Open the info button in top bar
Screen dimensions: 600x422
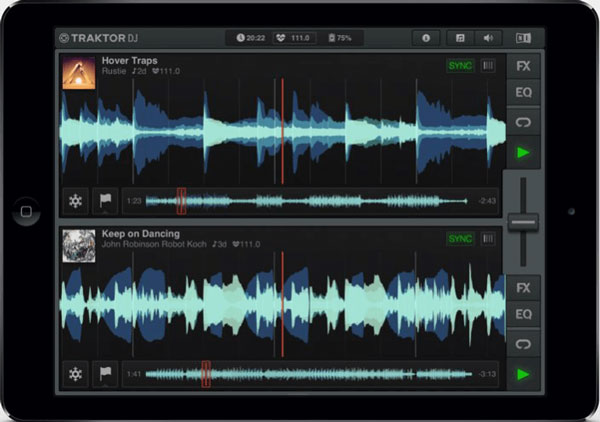point(426,38)
